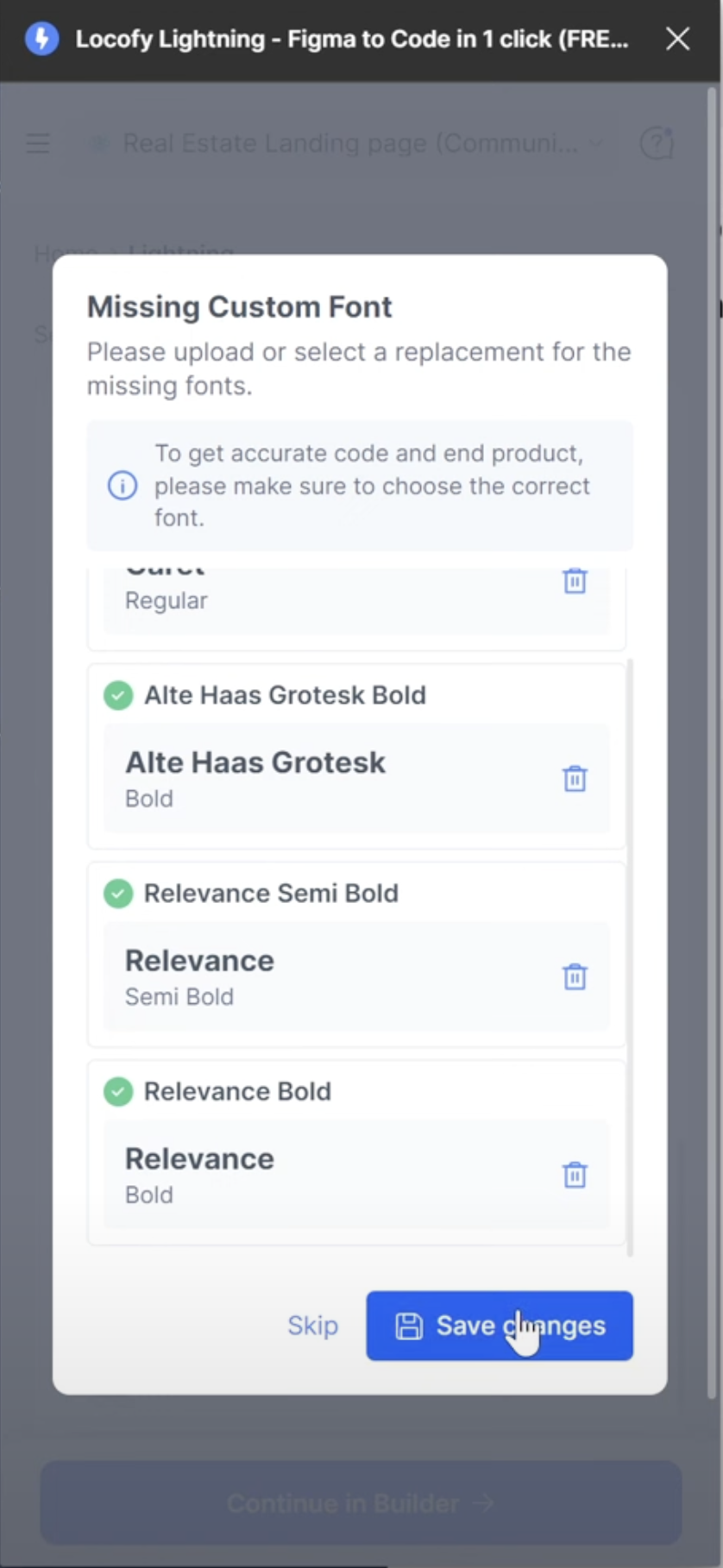Image resolution: width=723 pixels, height=1568 pixels.
Task: Delete the Alte Haas Grotesk Bold font
Action: pos(575,779)
